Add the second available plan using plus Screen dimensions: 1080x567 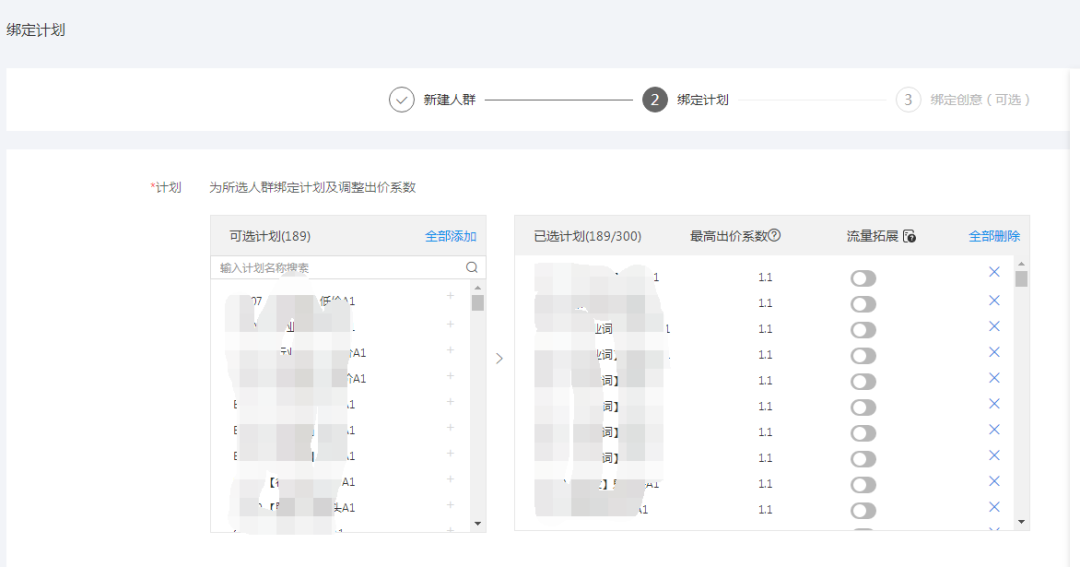pos(450,324)
